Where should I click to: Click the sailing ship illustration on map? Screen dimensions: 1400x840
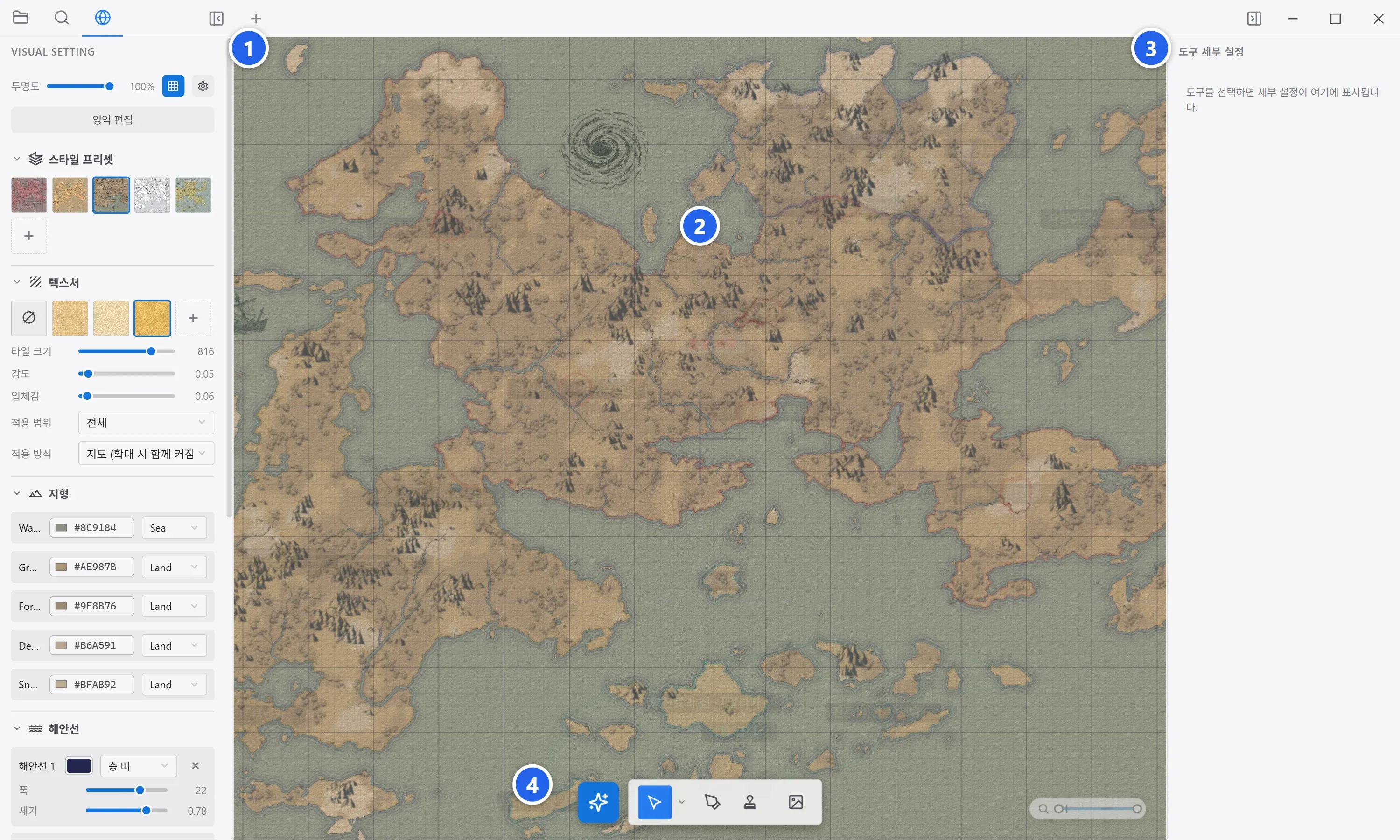point(250,314)
